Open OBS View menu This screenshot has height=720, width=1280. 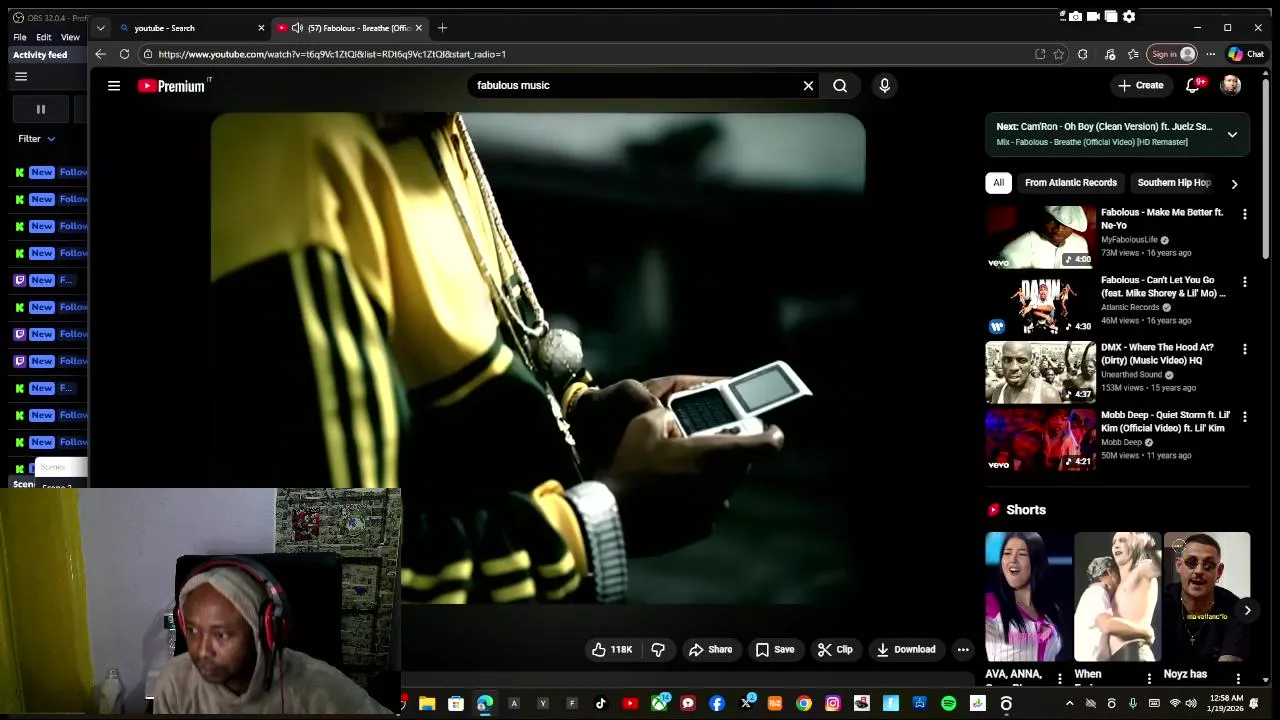click(70, 37)
